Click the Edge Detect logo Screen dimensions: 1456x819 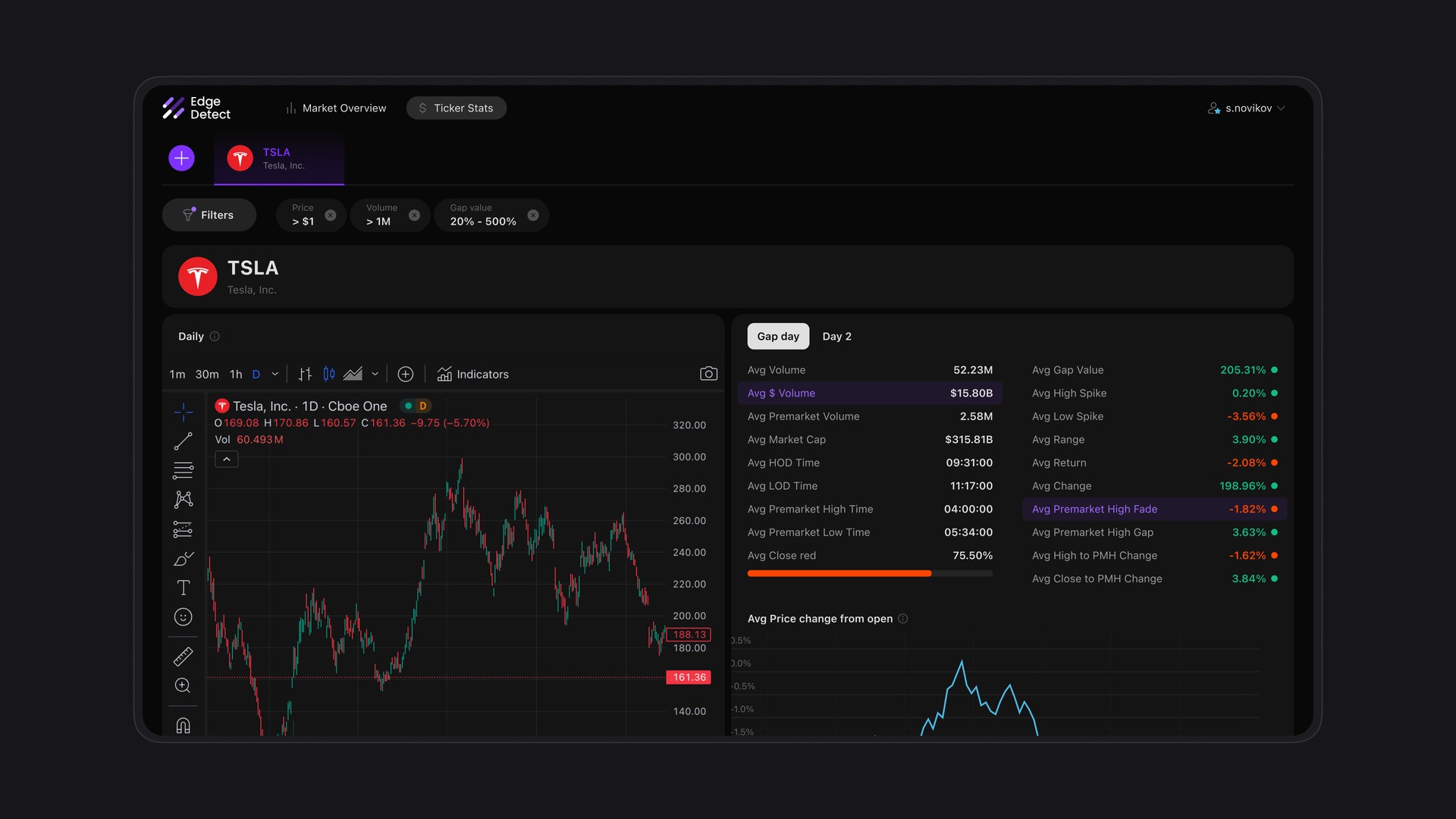196,108
